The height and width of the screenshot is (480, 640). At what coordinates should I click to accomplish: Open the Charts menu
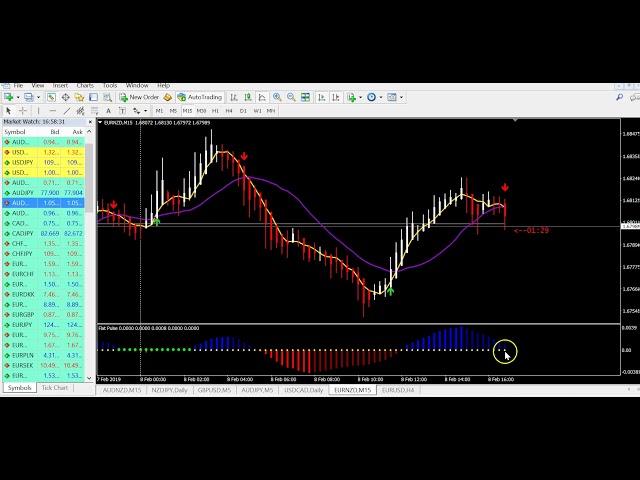[x=85, y=86]
